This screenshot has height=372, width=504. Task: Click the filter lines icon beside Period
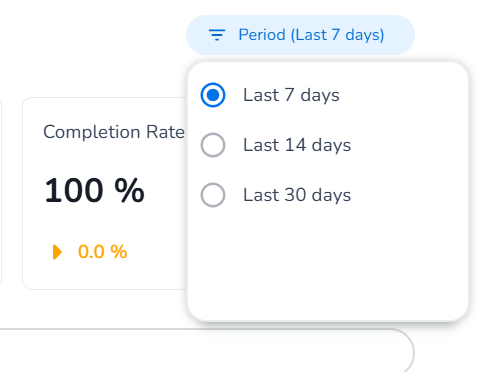coord(217,35)
